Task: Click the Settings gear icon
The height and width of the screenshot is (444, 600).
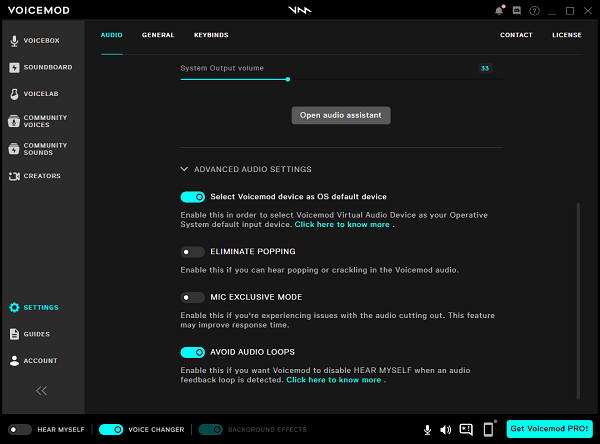Action: pyautogui.click(x=14, y=307)
